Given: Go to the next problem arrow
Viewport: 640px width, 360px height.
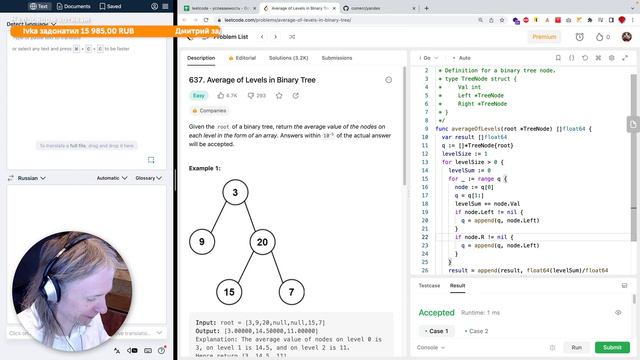Looking at the screenshot, I should pyautogui.click(x=276, y=37).
